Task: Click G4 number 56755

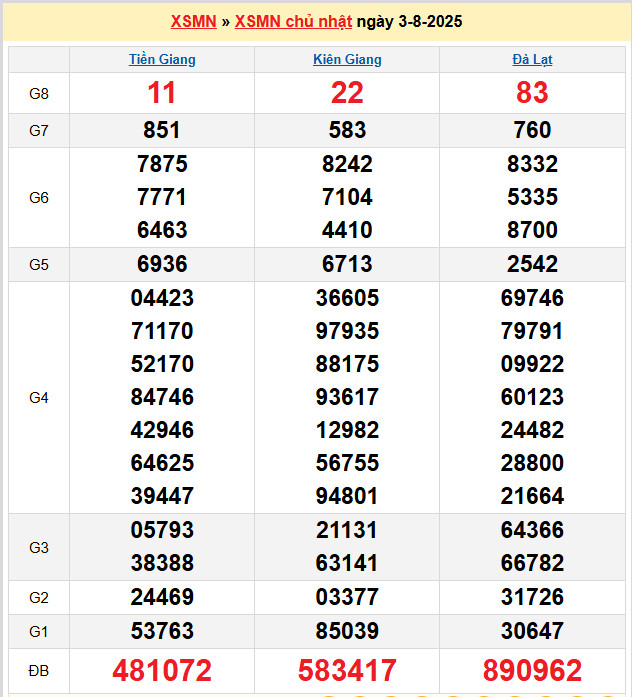Action: pos(347,463)
